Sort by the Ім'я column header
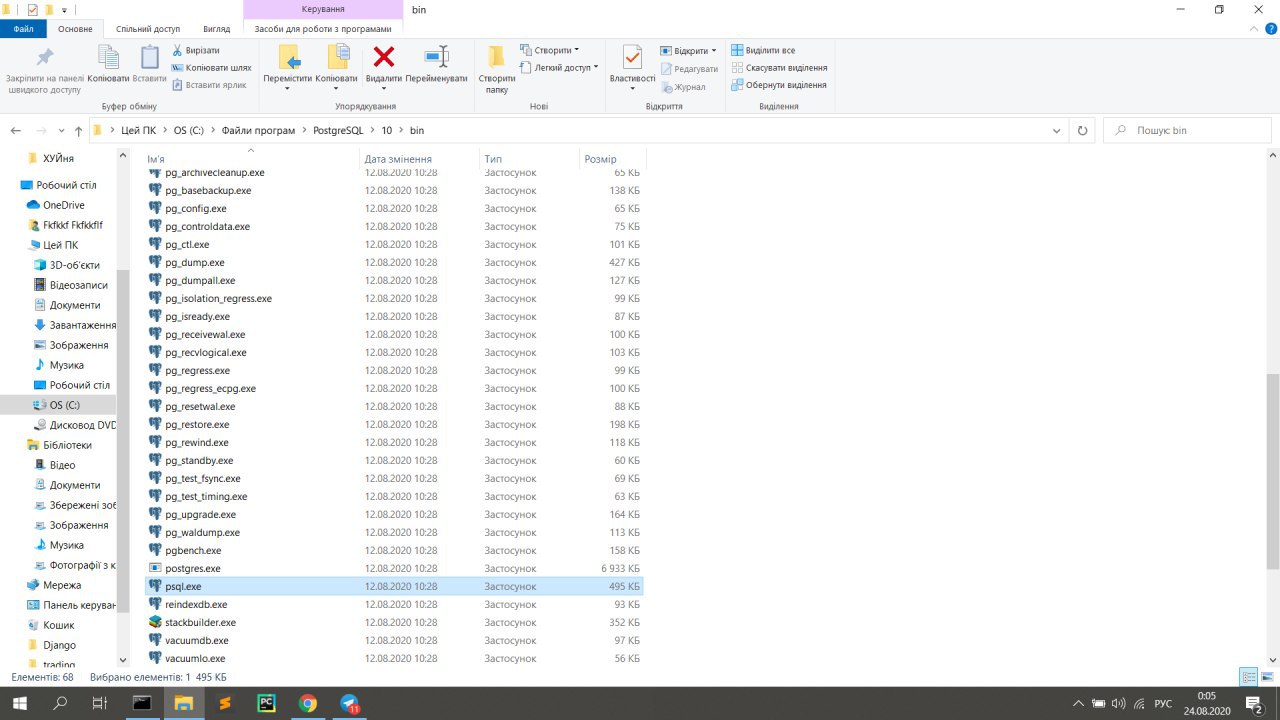The width and height of the screenshot is (1280, 720). (x=251, y=159)
